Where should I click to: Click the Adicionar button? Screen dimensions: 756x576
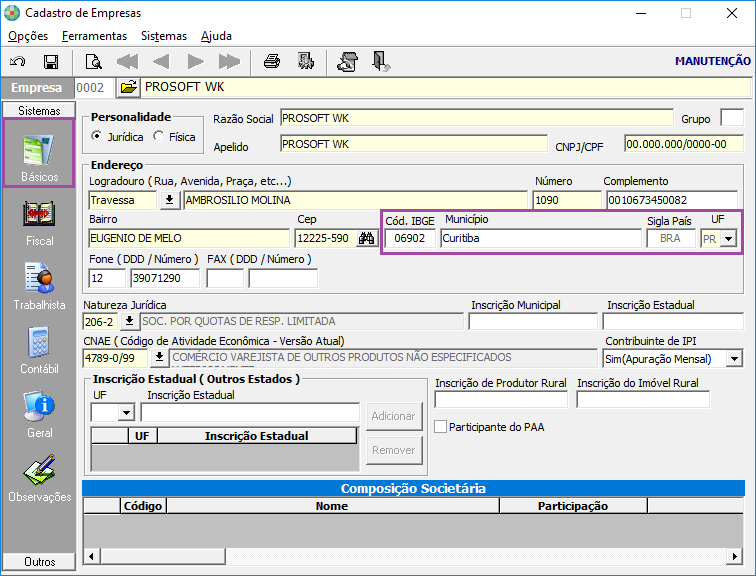tap(394, 416)
